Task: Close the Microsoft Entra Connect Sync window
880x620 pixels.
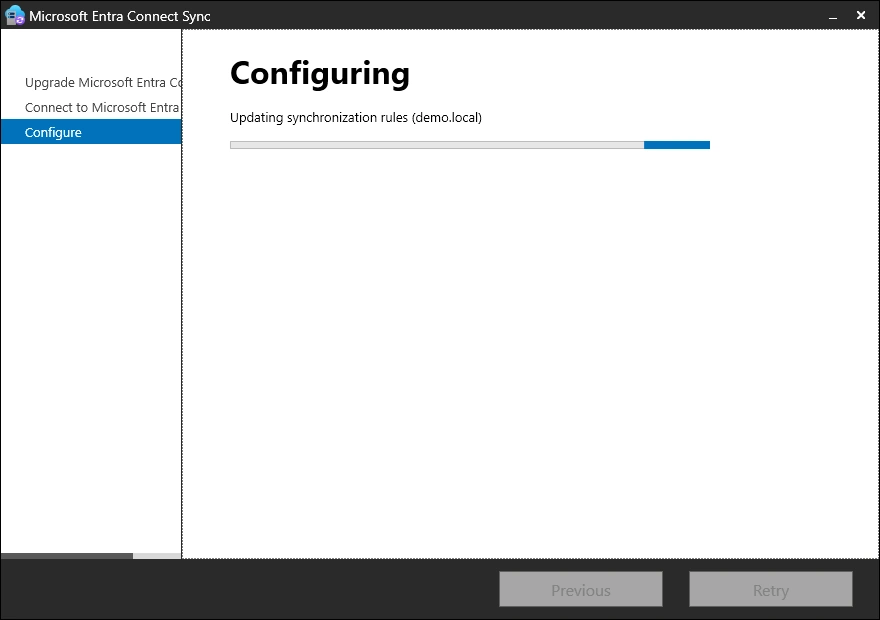Action: pyautogui.click(x=861, y=15)
